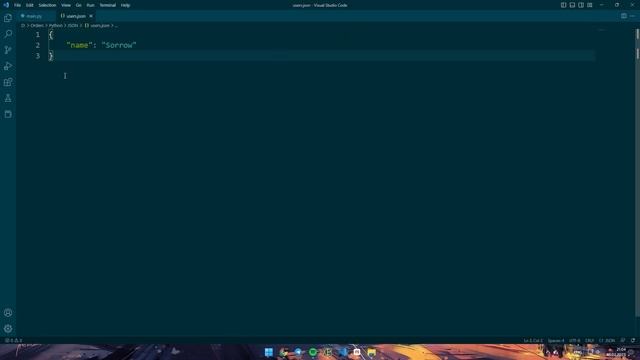This screenshot has width=640, height=360.
Task: Click JSON language mode in status bar
Action: coord(607,340)
